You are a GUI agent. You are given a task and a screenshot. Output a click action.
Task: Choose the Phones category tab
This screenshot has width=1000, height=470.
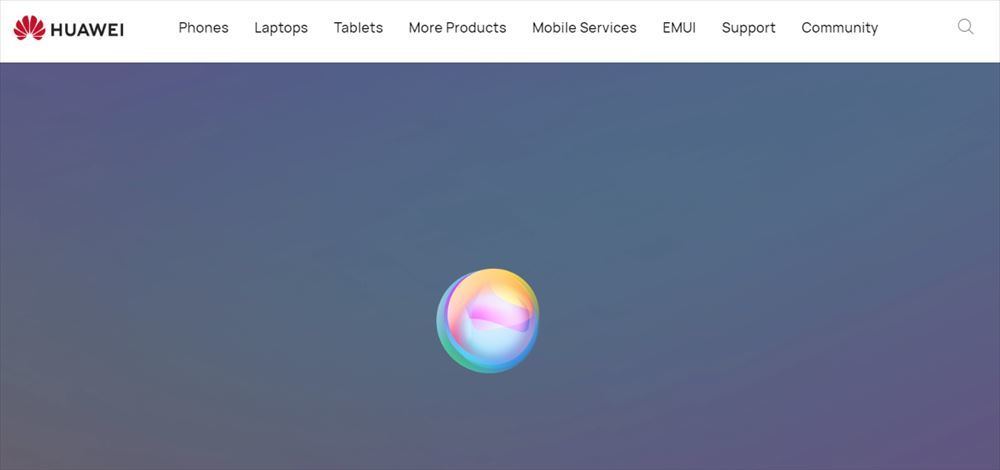[203, 27]
